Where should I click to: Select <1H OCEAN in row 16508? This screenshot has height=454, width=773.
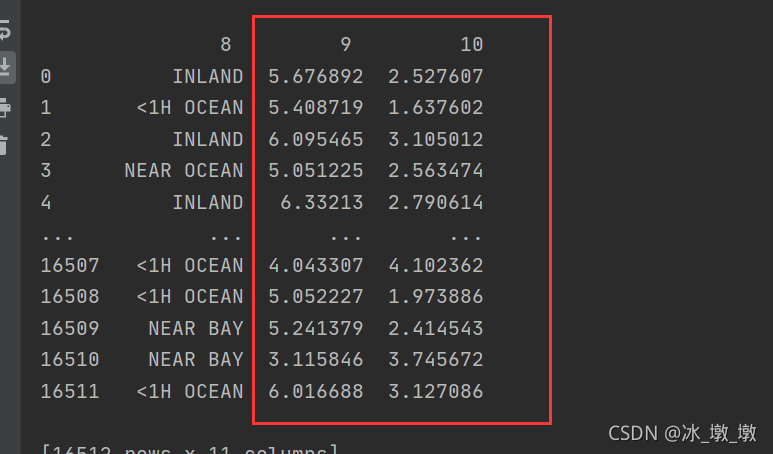coord(190,297)
